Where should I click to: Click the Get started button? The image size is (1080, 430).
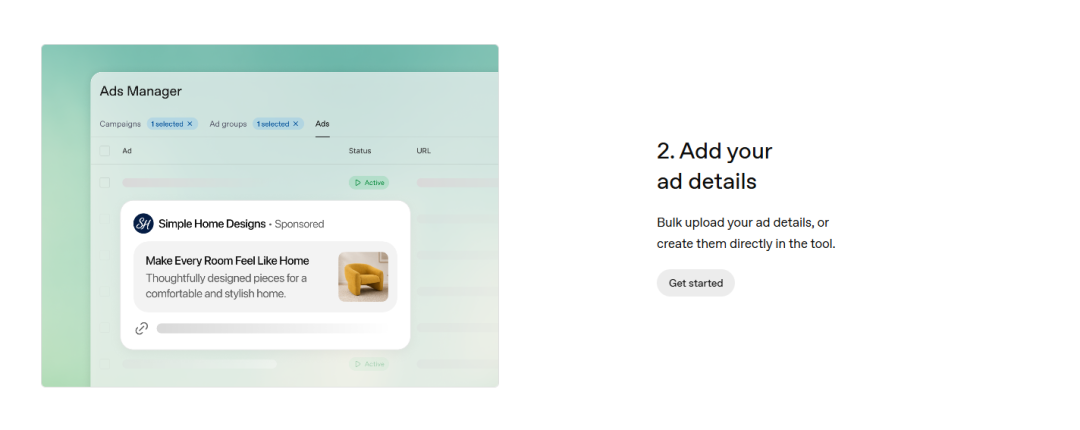coord(695,283)
